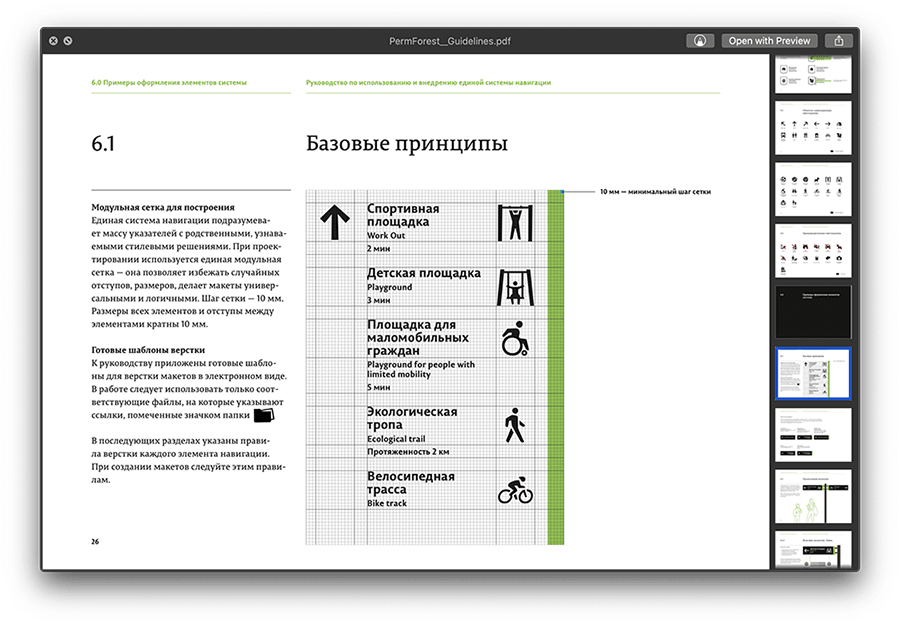Click the heading Базовые принципы
The image size is (900, 625).
[406, 144]
